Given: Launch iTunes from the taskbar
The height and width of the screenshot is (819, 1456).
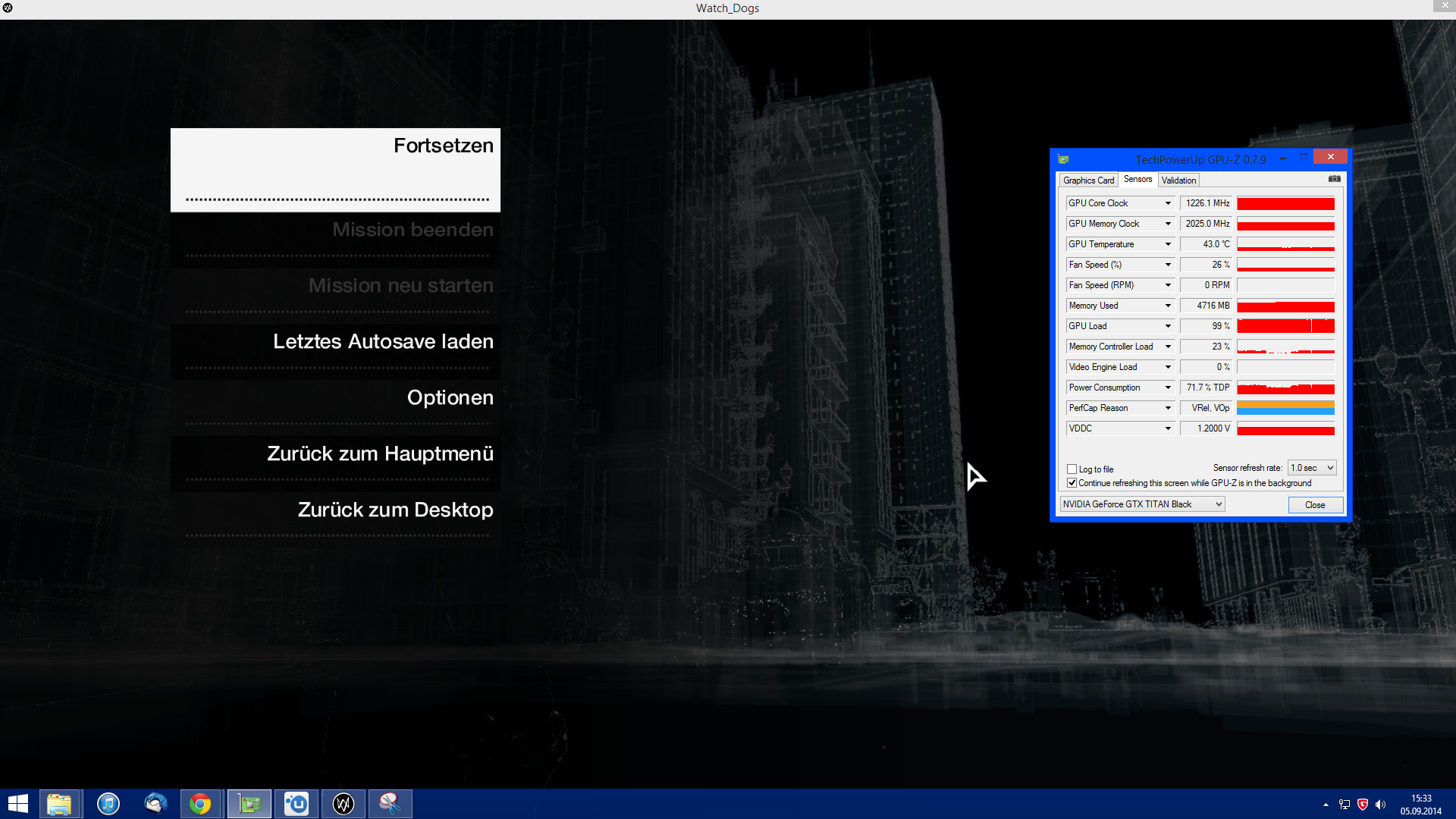Looking at the screenshot, I should (x=108, y=803).
